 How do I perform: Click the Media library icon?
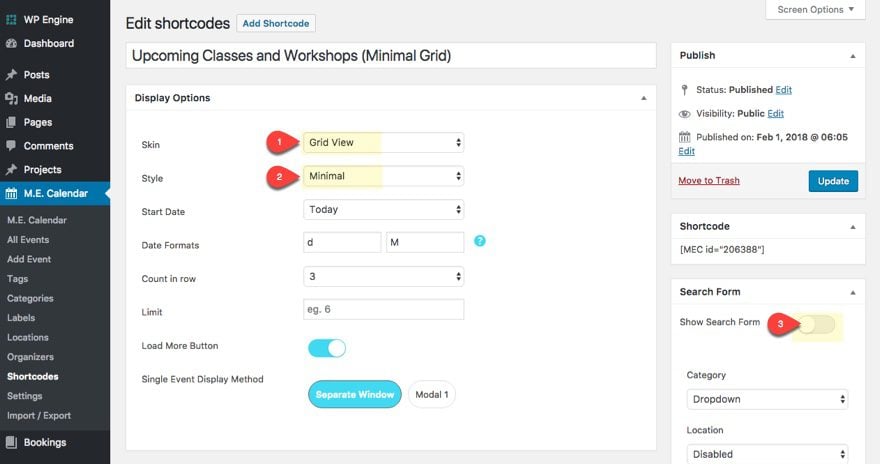[12, 98]
